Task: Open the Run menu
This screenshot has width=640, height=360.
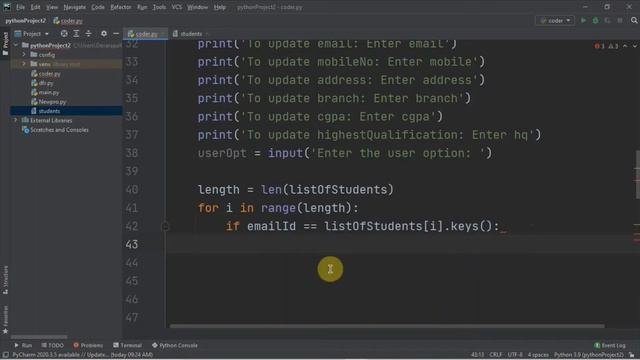Action: pyautogui.click(x=142, y=7)
